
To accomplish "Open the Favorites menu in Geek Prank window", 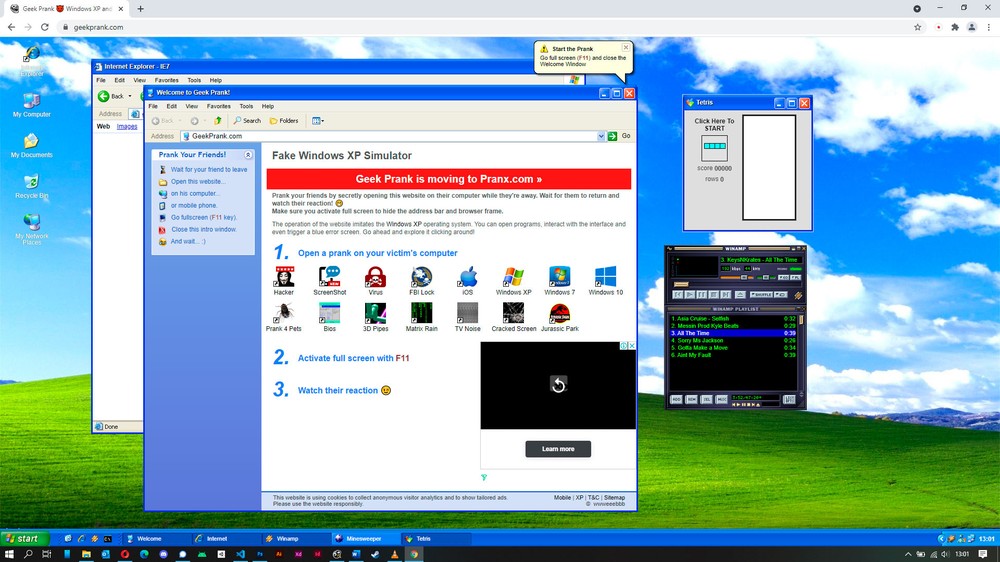I will pyautogui.click(x=219, y=107).
